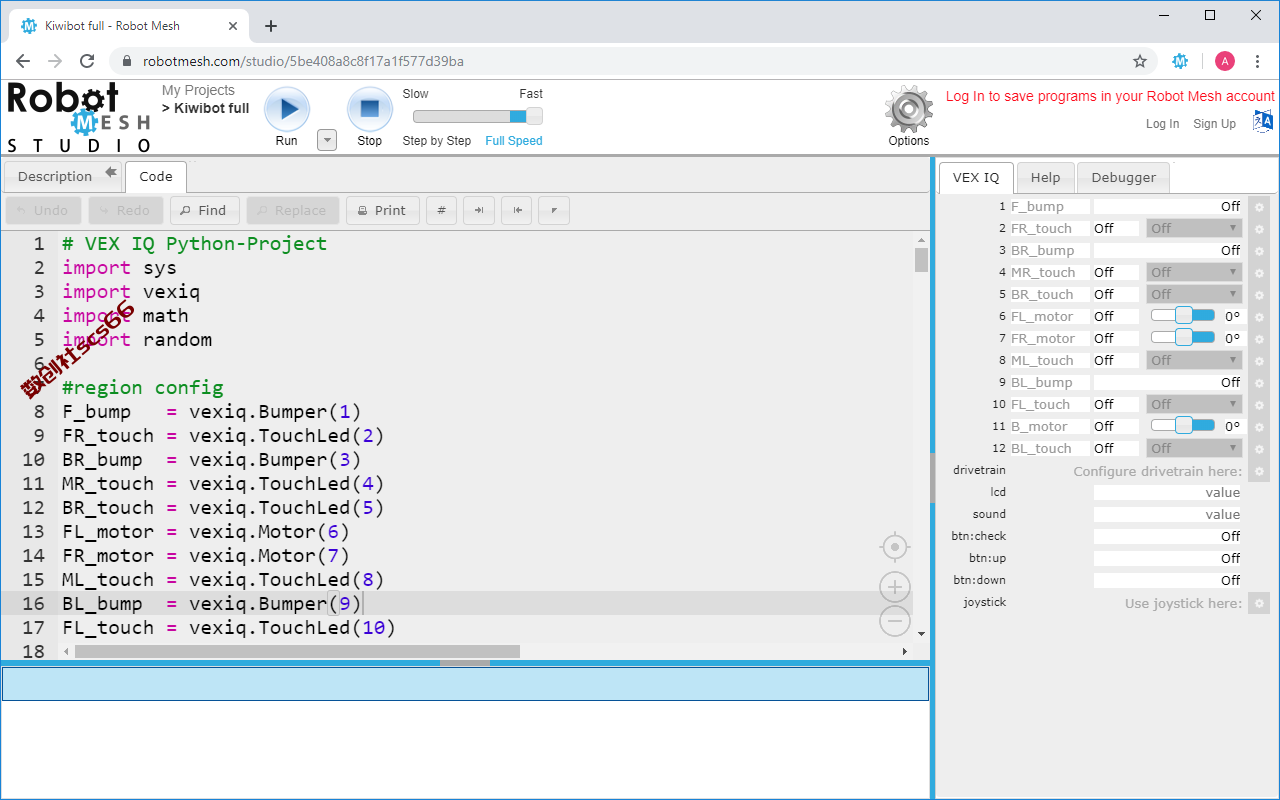
Task: Open BR_touch color dropdown
Action: pyautogui.click(x=1194, y=295)
